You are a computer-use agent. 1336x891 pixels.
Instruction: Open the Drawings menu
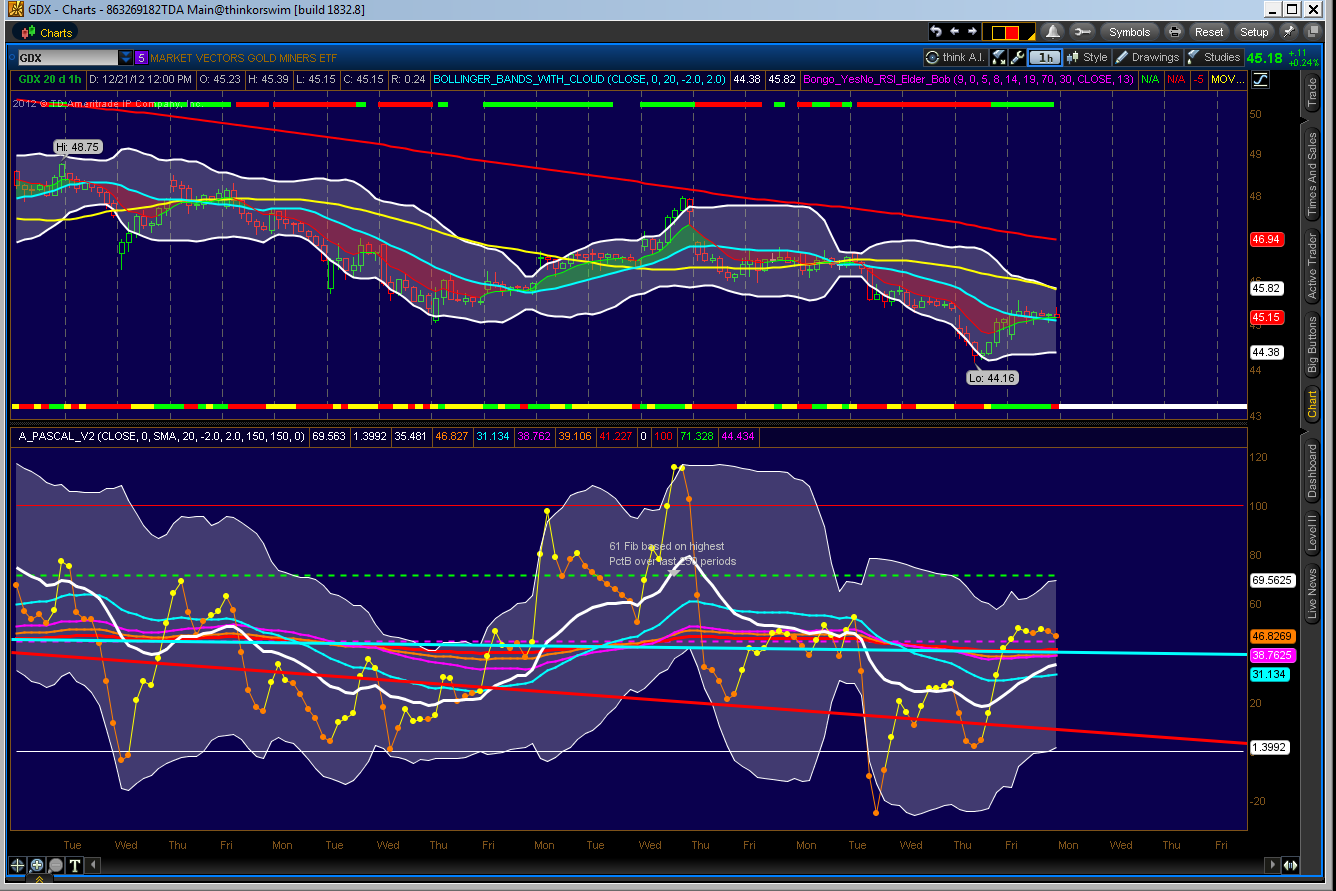click(x=1148, y=57)
